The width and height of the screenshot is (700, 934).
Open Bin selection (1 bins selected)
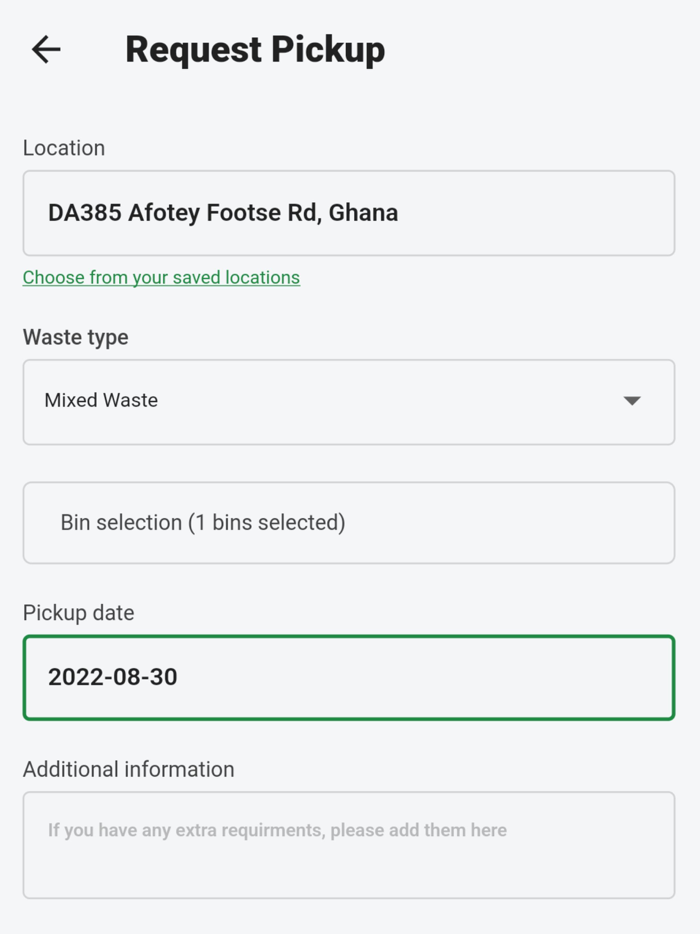[348, 522]
